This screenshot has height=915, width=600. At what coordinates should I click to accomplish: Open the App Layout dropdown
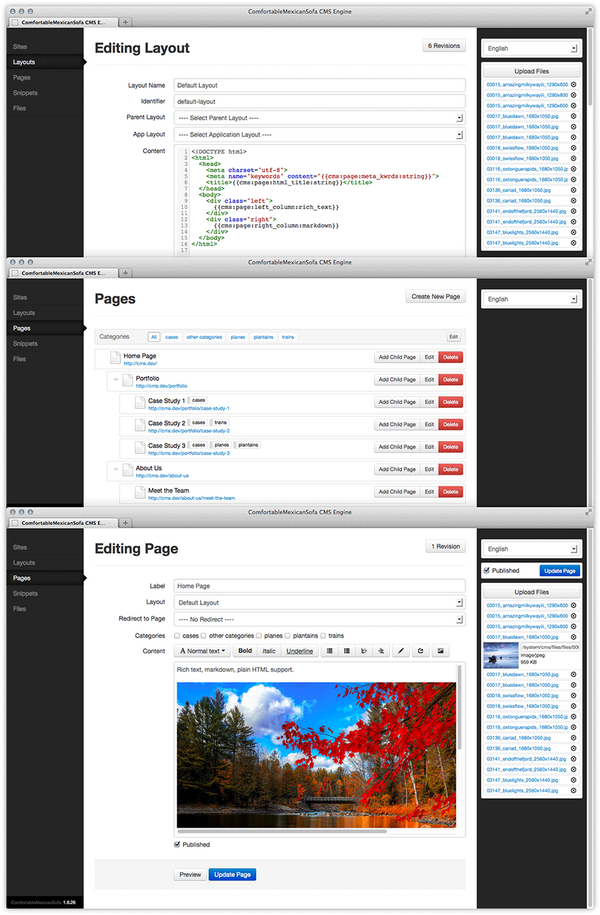(319, 134)
